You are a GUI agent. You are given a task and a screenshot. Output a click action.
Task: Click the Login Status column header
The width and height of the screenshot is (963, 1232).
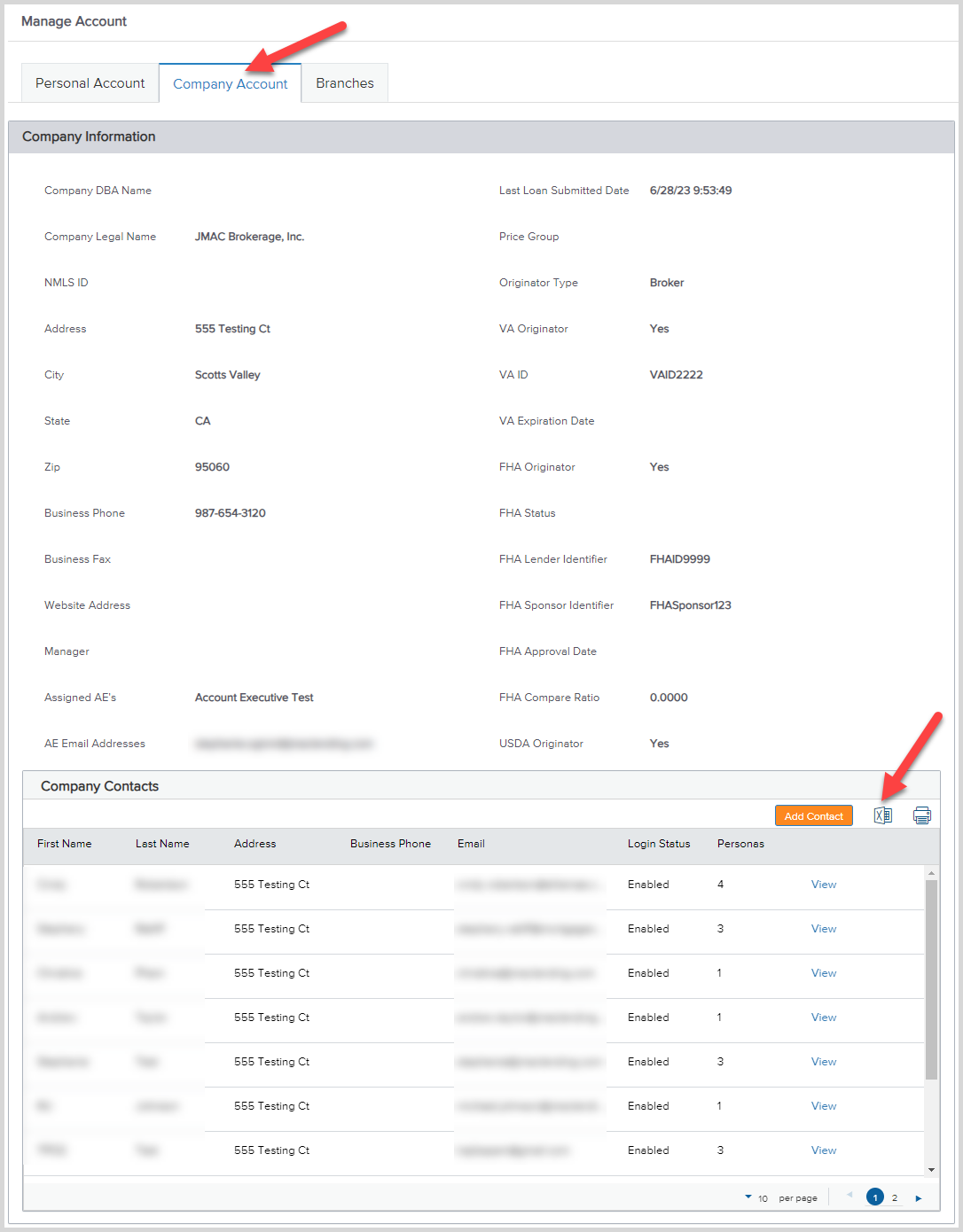[659, 844]
